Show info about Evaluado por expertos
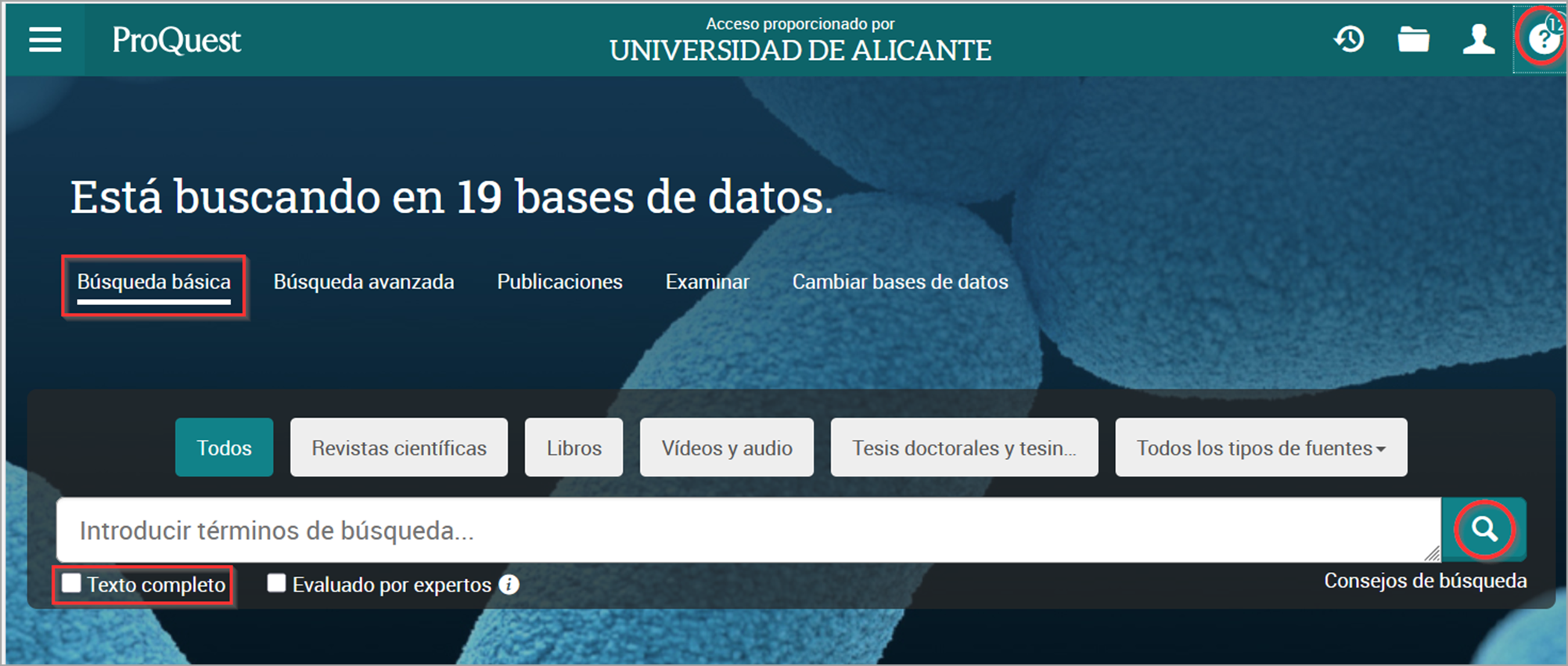The height and width of the screenshot is (666, 1568). coord(509,585)
